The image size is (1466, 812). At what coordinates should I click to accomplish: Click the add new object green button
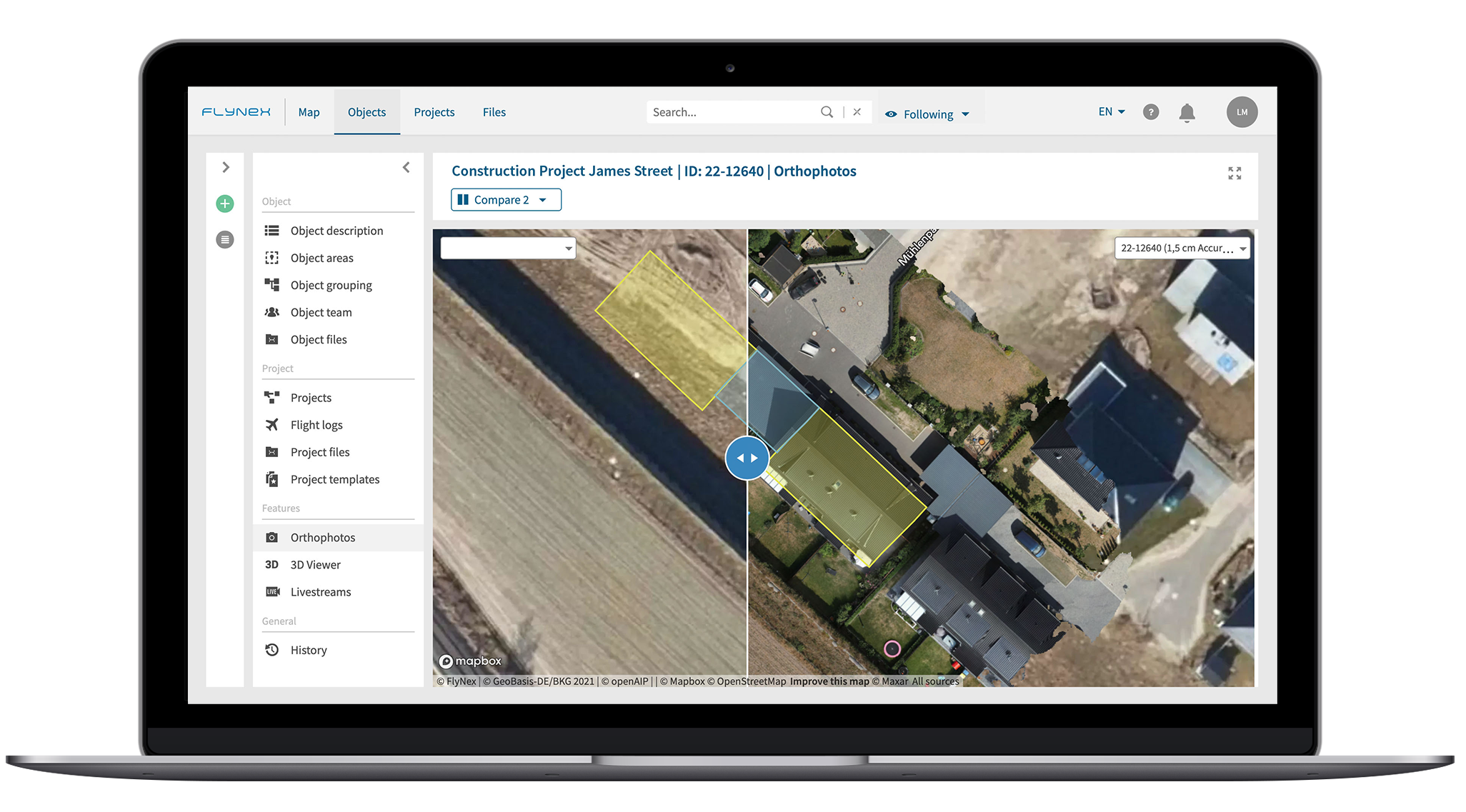225,203
